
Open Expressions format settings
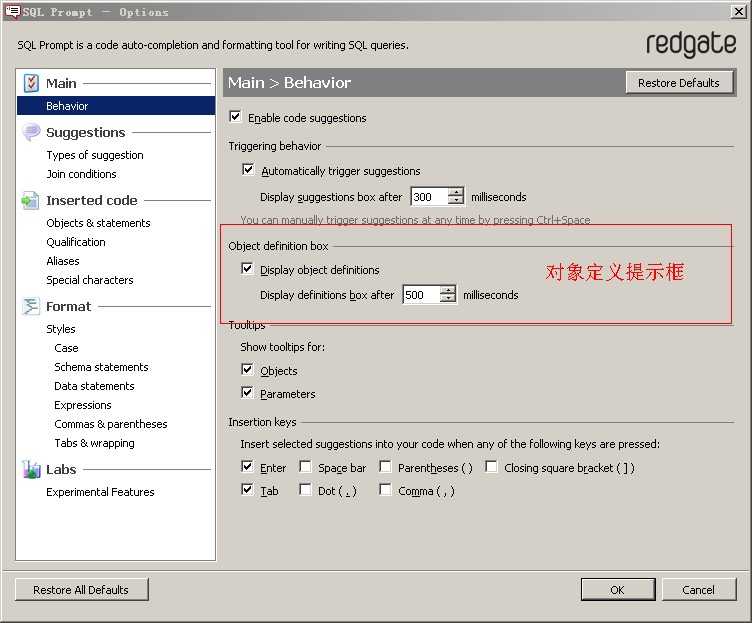pyautogui.click(x=82, y=405)
